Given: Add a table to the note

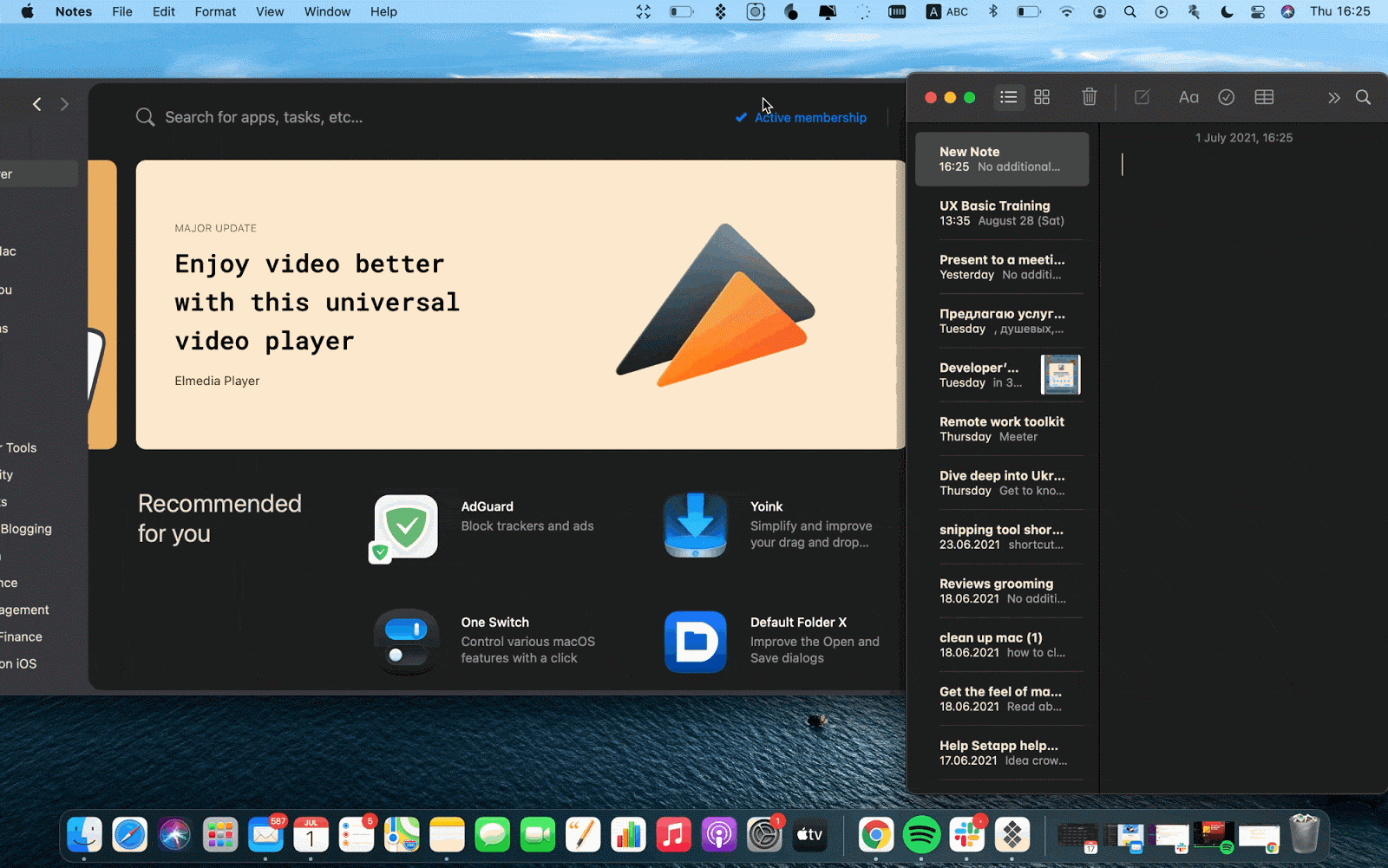Looking at the screenshot, I should (x=1264, y=97).
